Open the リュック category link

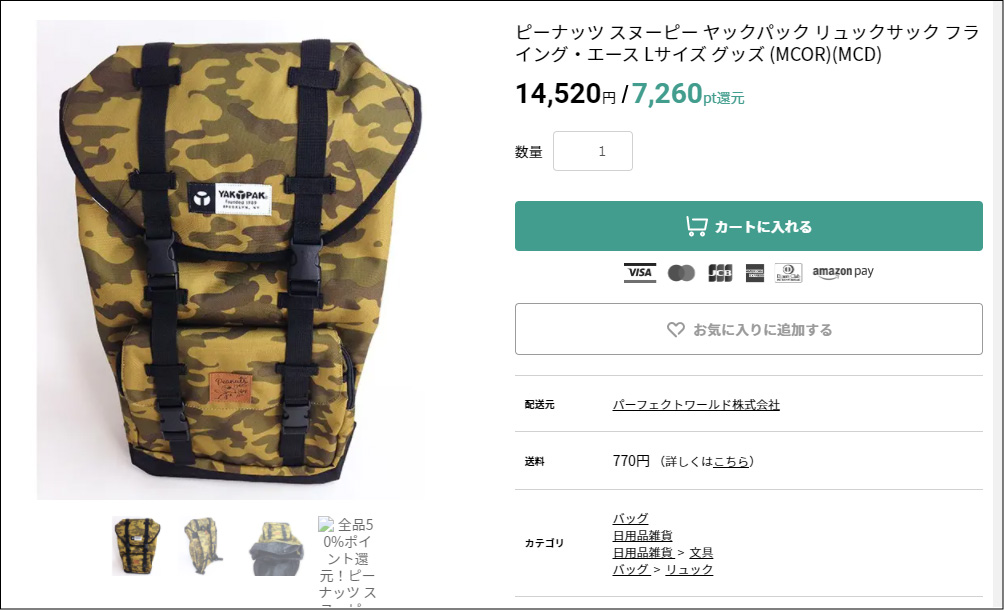click(689, 569)
